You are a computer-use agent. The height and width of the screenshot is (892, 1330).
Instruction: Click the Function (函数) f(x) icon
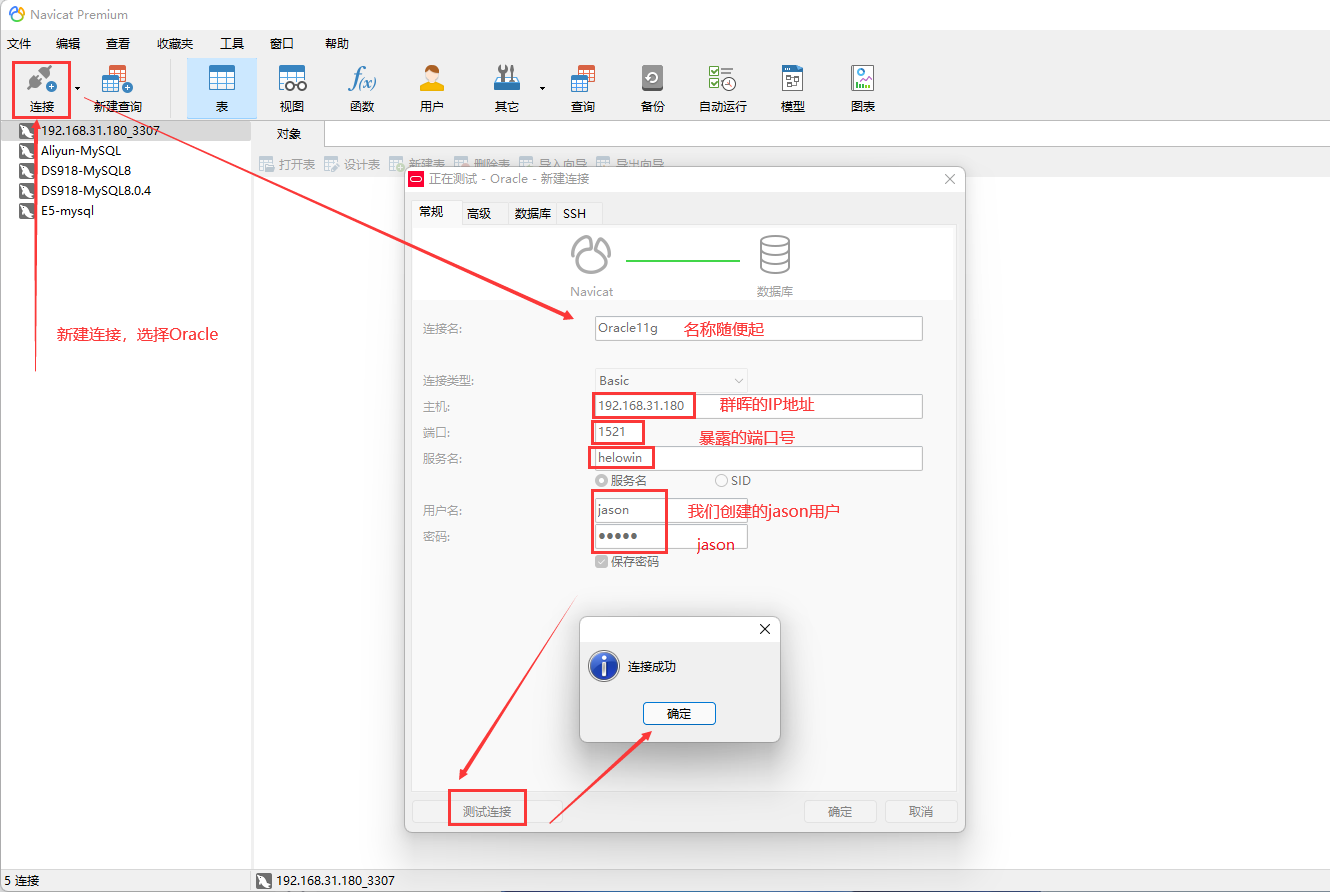(361, 80)
